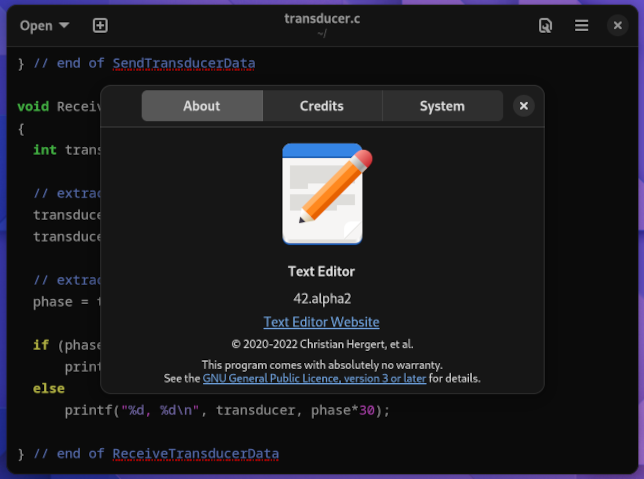Click the copyright Christian Hergert text
Viewport: 644px width, 479px height.
322,344
